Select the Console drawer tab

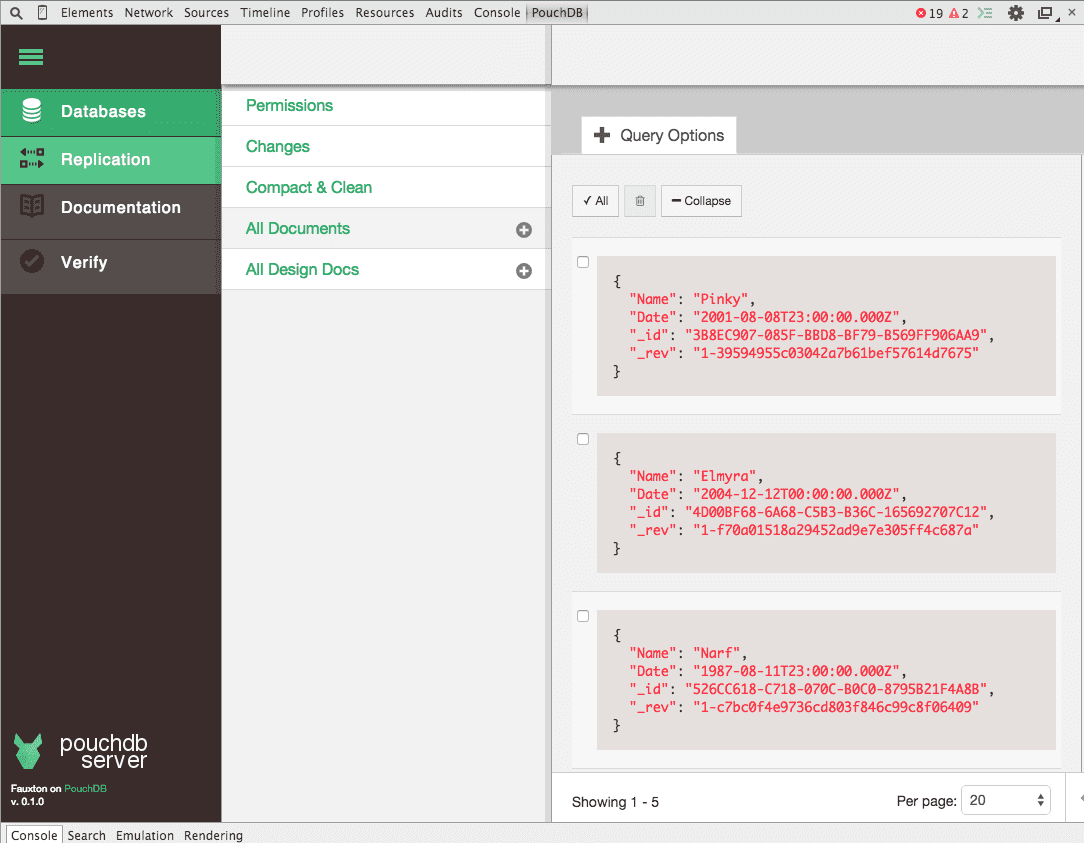(x=34, y=835)
